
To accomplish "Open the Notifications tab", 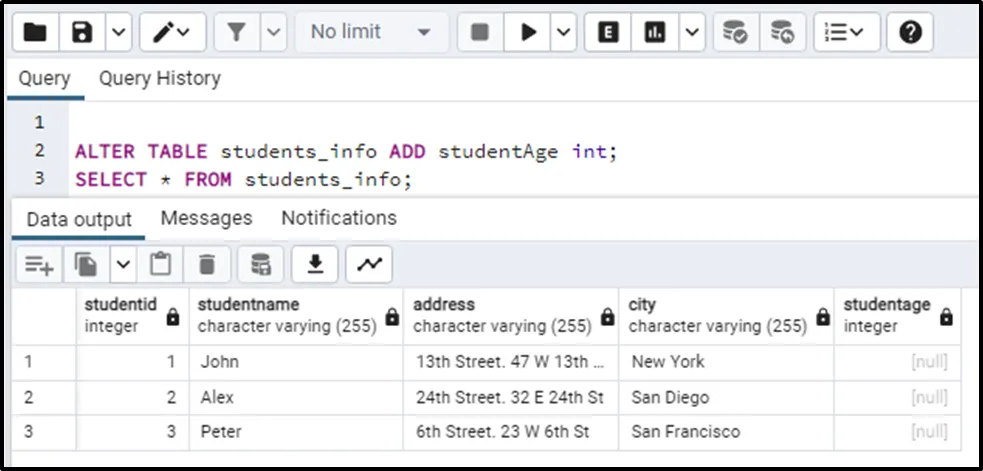I will [x=338, y=218].
